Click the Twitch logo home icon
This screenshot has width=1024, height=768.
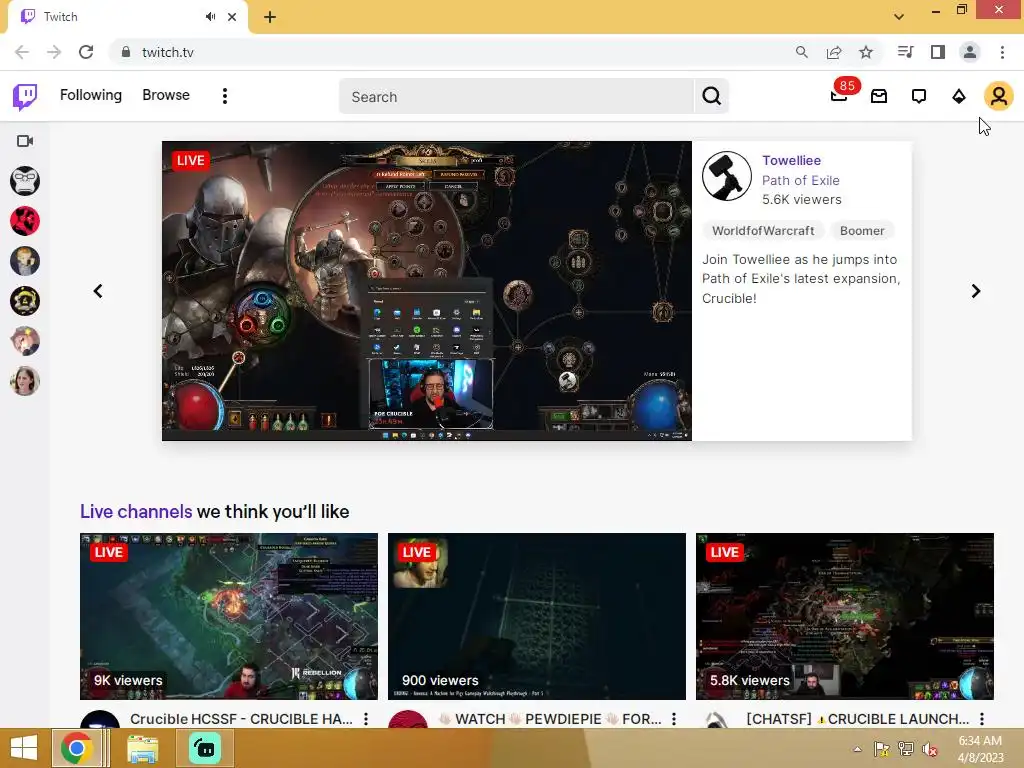pos(25,97)
